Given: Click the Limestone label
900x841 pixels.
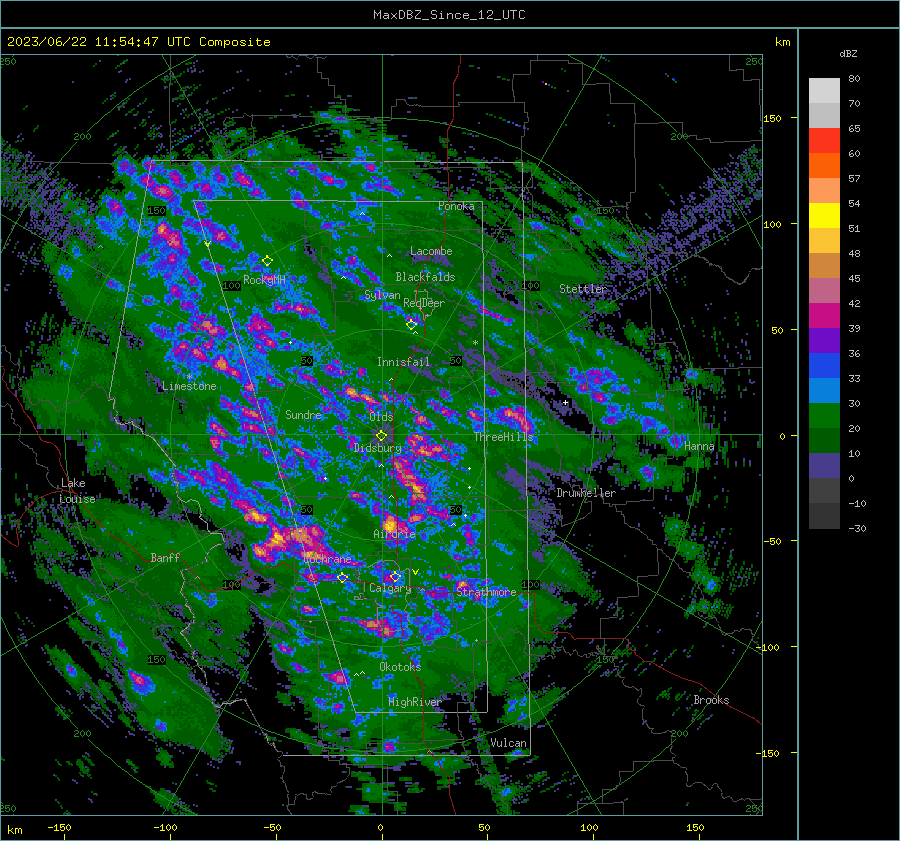Looking at the screenshot, I should point(189,386).
